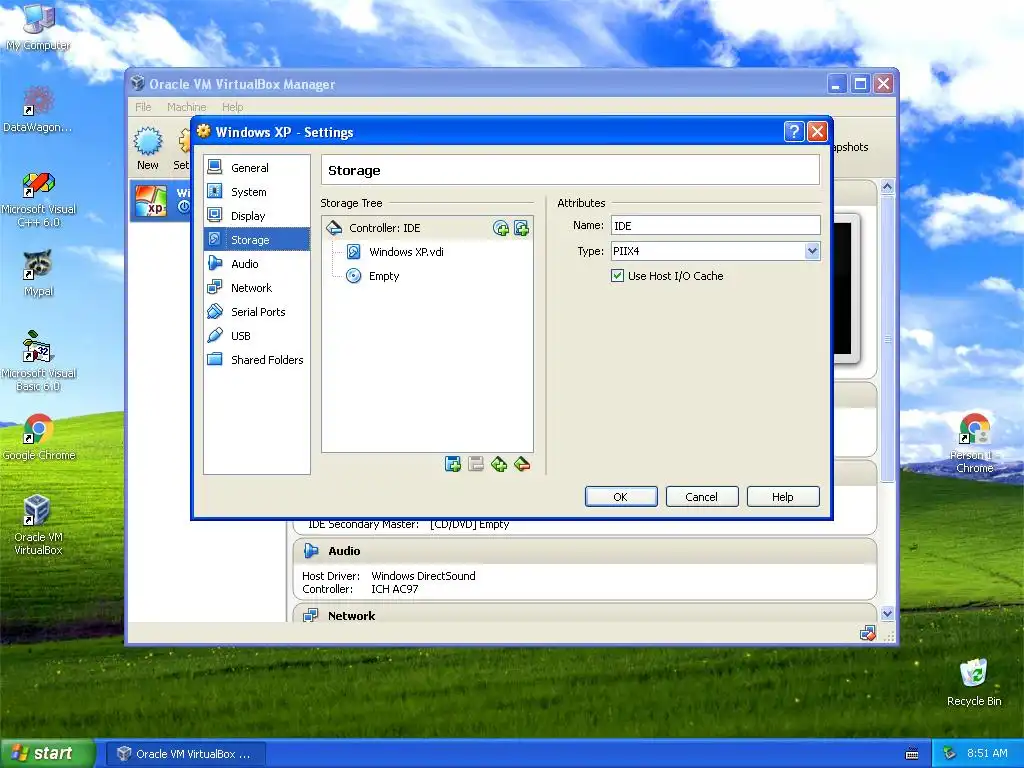The width and height of the screenshot is (1024, 768).
Task: Select DataWagon desktop shortcut
Action: click(x=38, y=110)
